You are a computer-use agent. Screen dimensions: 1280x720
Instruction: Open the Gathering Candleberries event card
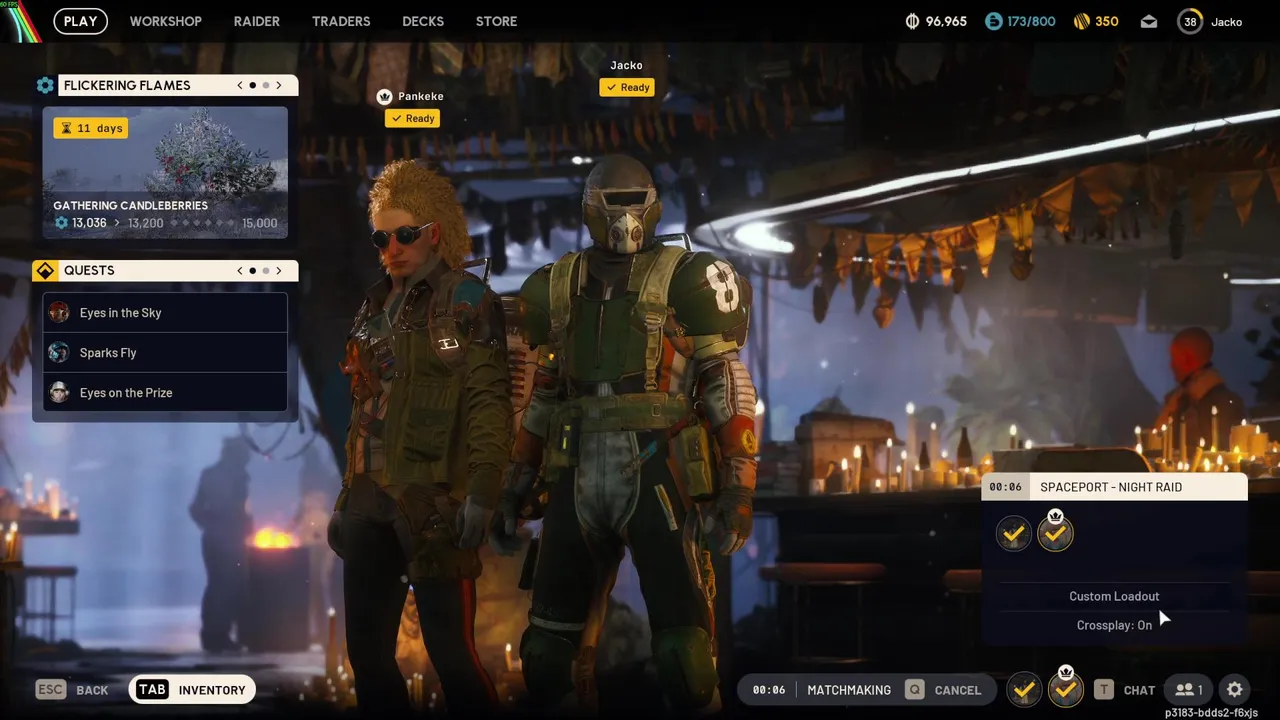(x=165, y=173)
